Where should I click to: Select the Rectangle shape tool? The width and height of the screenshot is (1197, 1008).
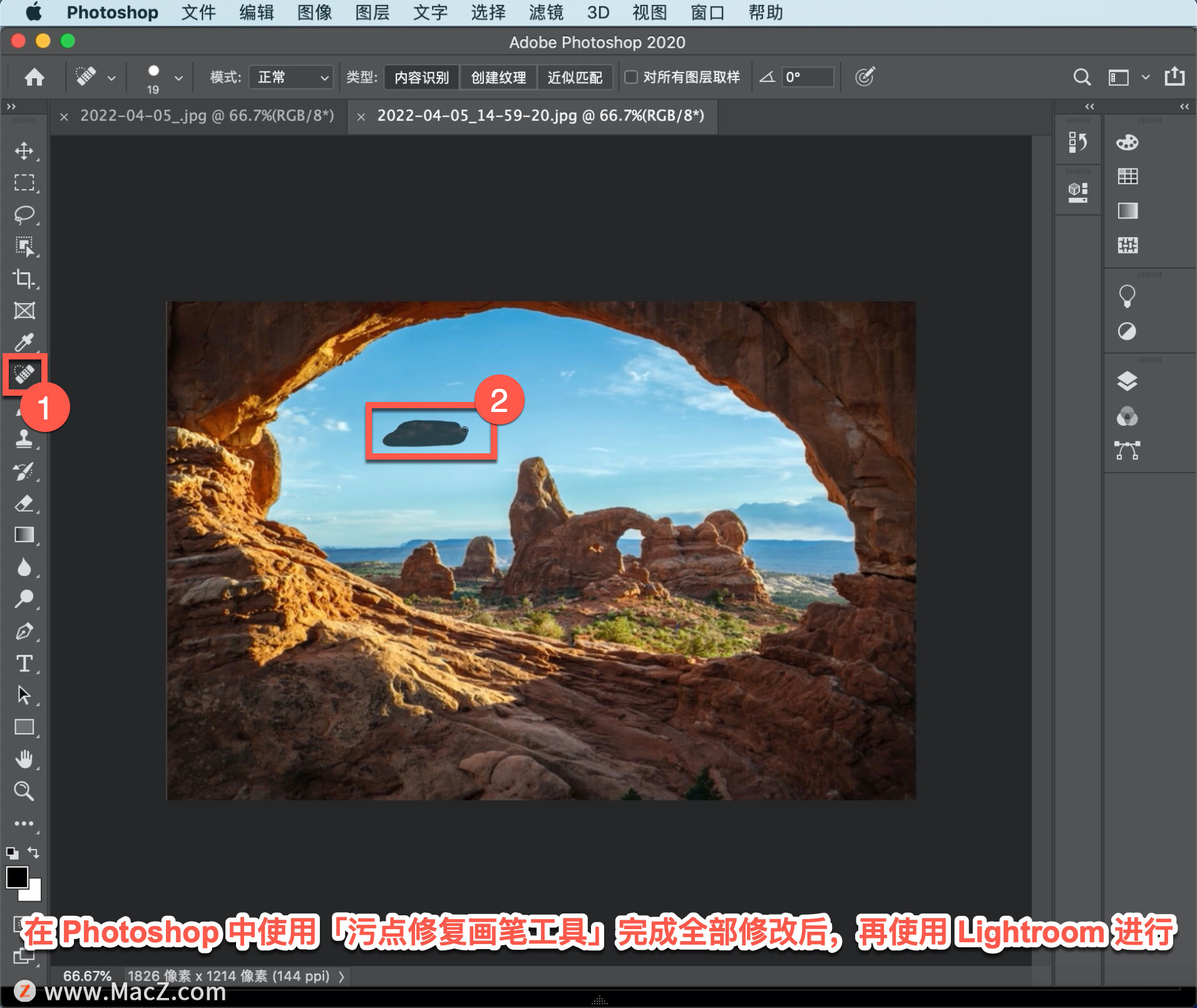coord(24,727)
